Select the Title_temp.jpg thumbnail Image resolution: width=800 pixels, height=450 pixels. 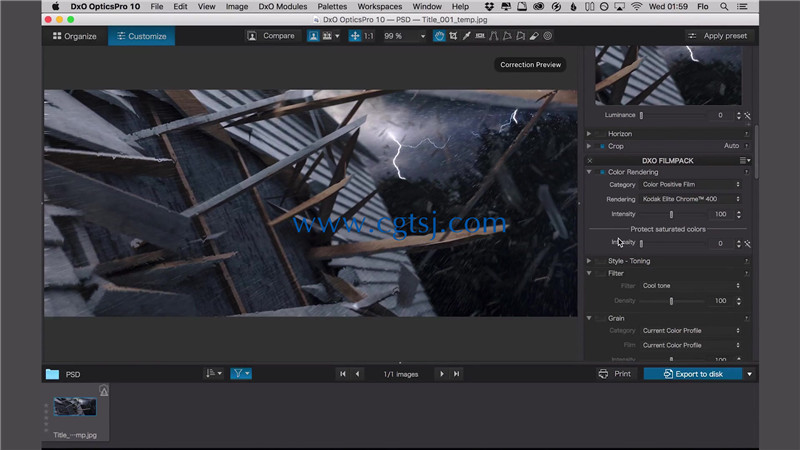(75, 407)
